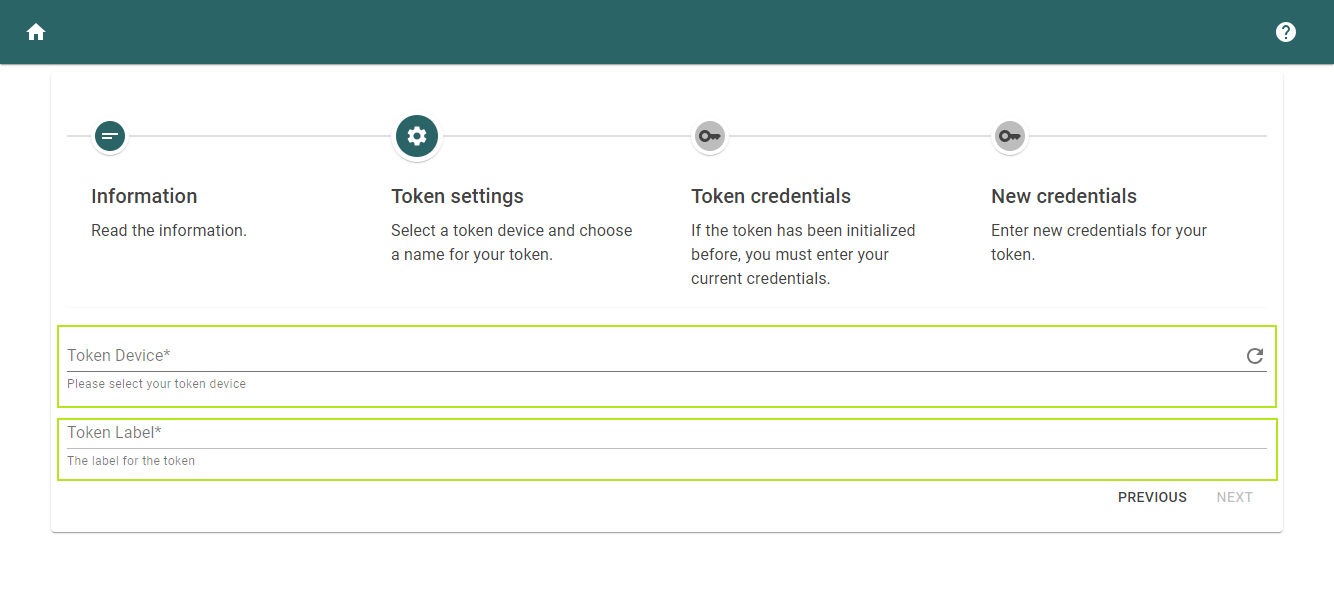Click the PREVIOUS button
The width and height of the screenshot is (1334, 614).
point(1152,497)
